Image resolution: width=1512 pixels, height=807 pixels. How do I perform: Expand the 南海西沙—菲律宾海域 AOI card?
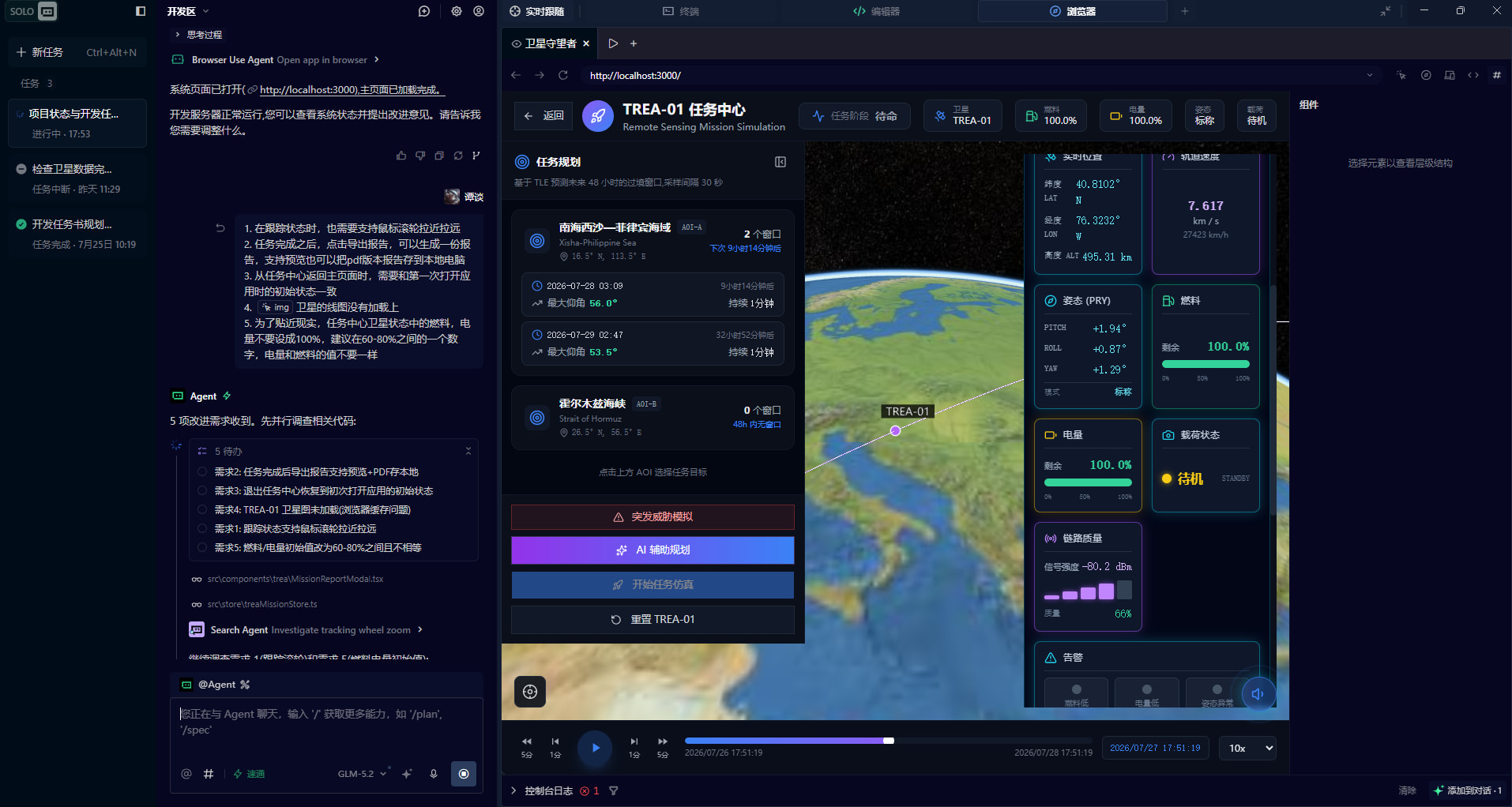653,240
